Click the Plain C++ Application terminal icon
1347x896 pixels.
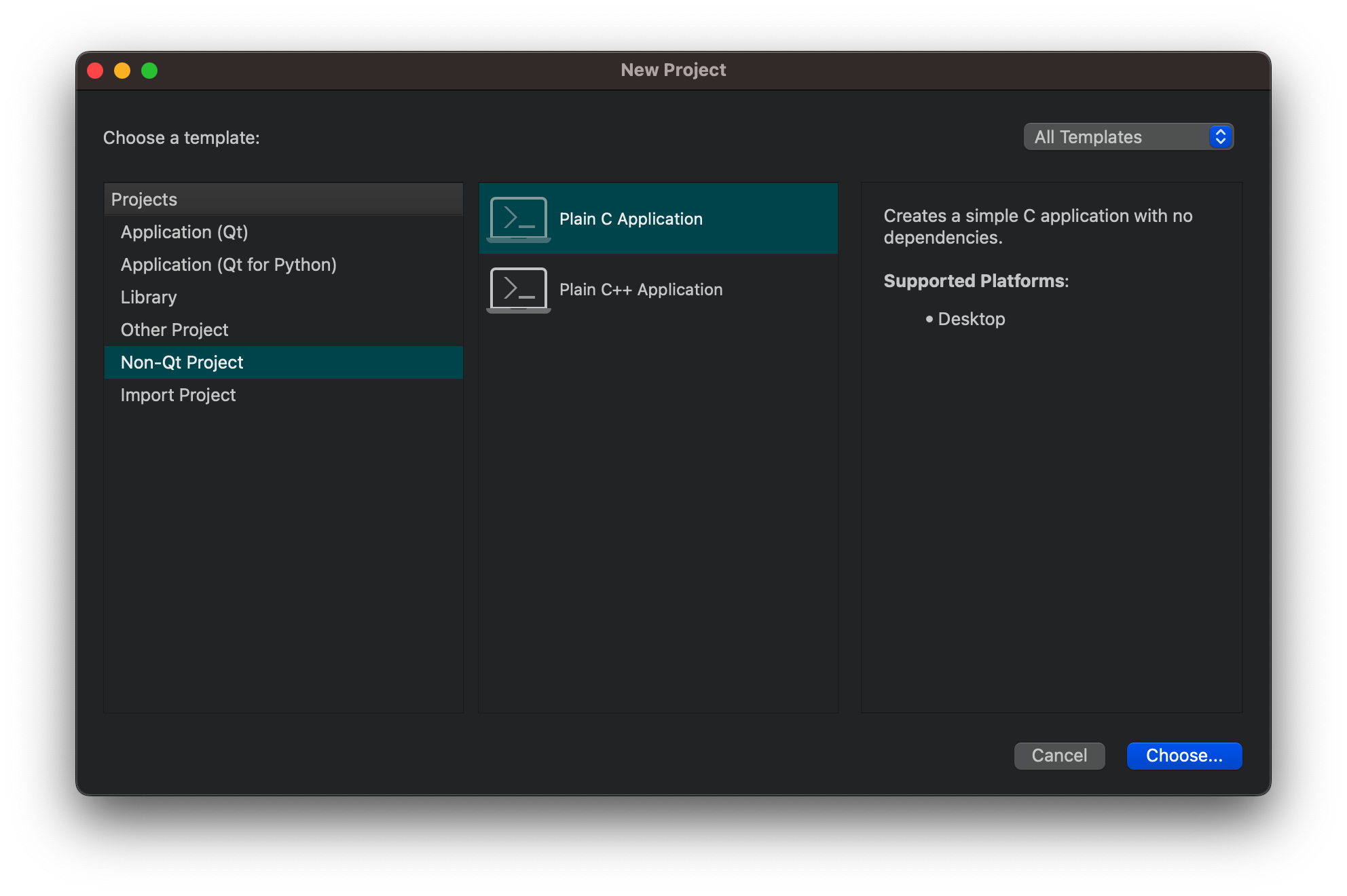pos(518,289)
